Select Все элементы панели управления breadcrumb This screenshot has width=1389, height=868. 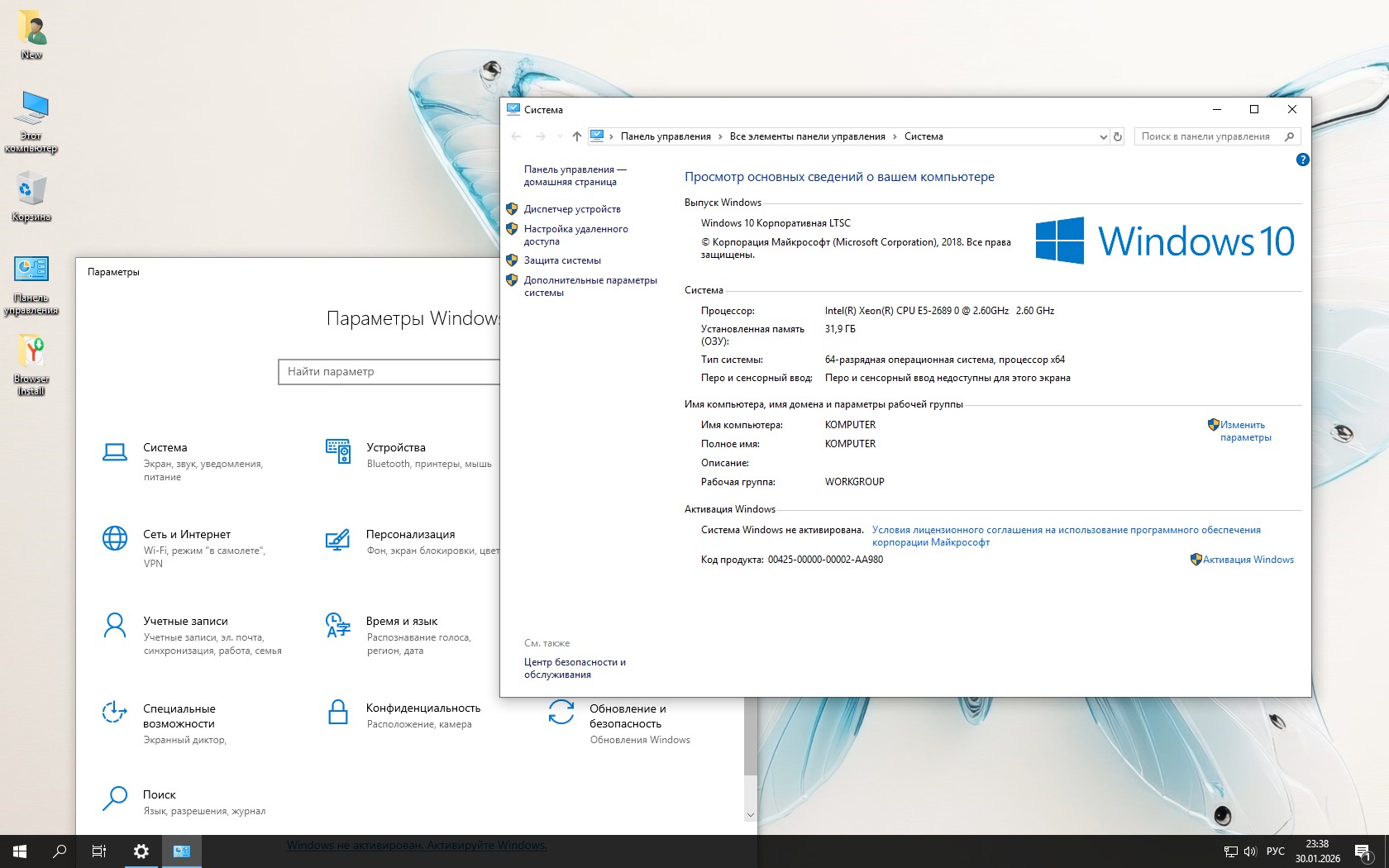coord(807,136)
